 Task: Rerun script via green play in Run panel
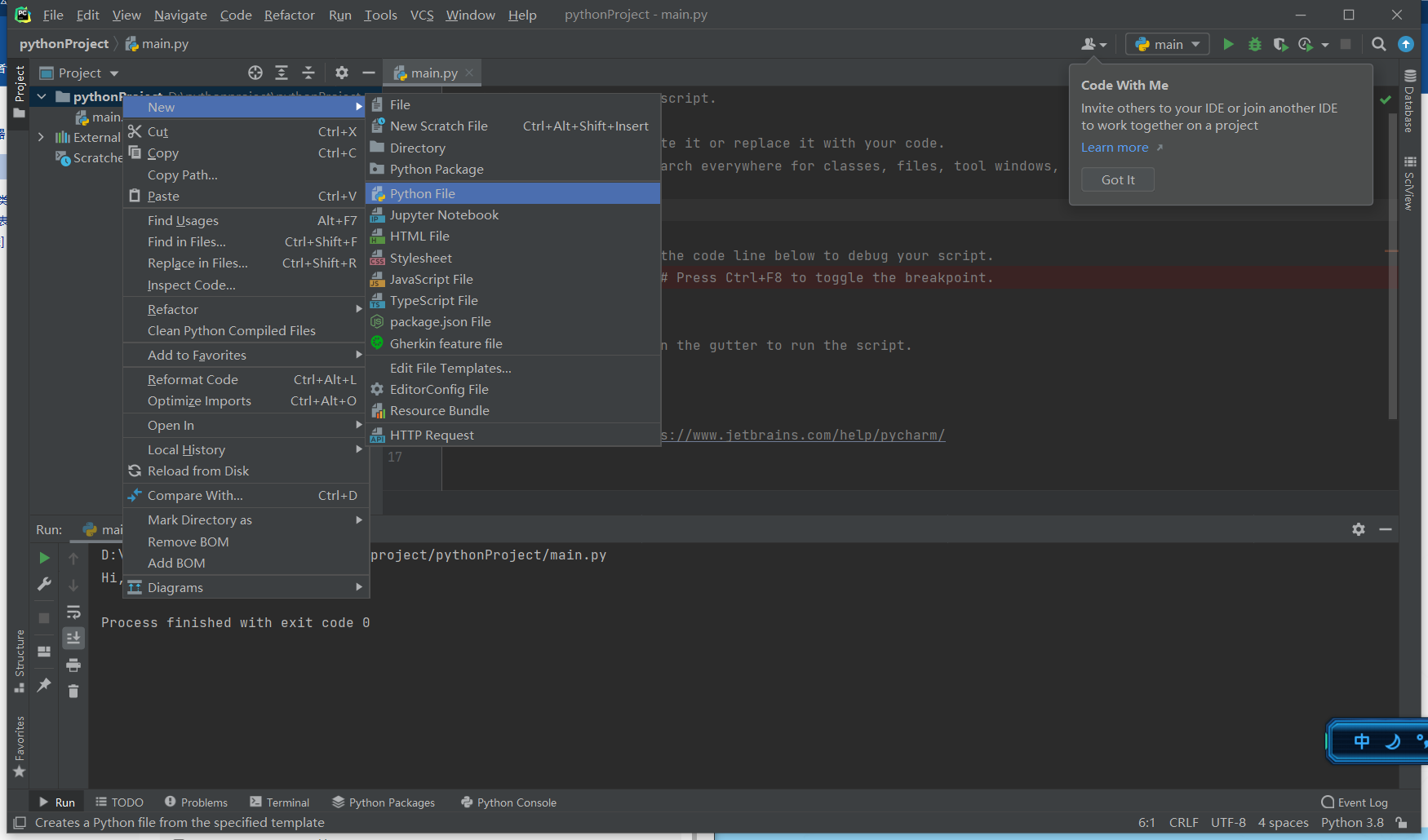click(x=44, y=558)
